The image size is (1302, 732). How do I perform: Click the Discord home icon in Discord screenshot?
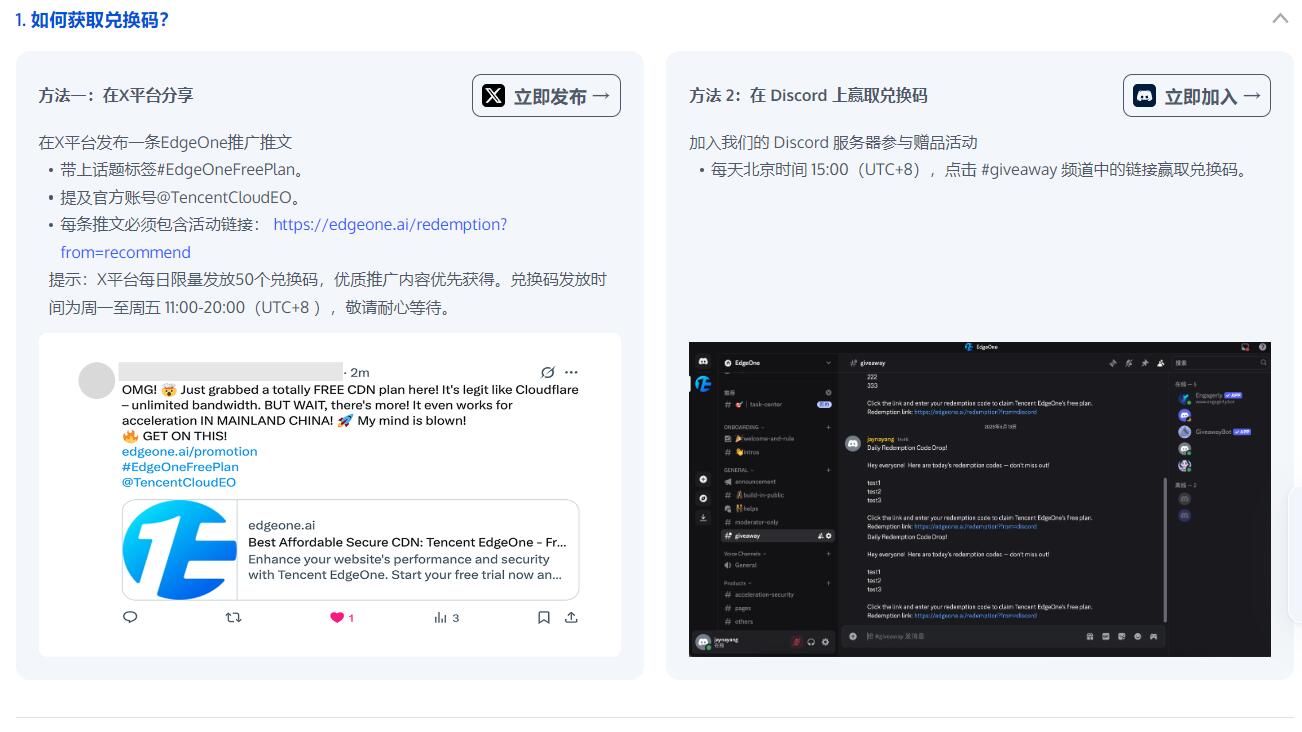[x=703, y=361]
